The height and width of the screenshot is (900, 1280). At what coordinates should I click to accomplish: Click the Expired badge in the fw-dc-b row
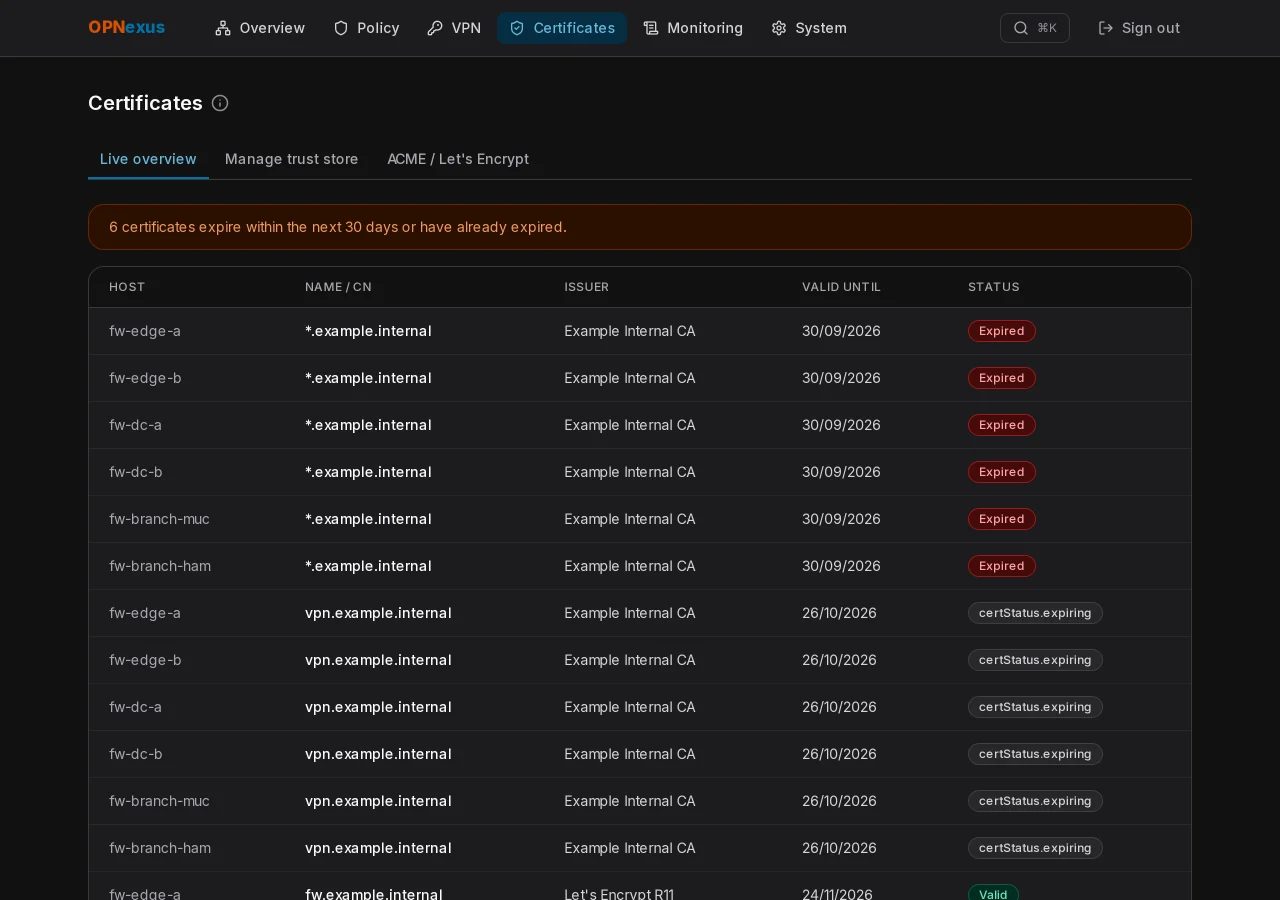tap(1002, 472)
